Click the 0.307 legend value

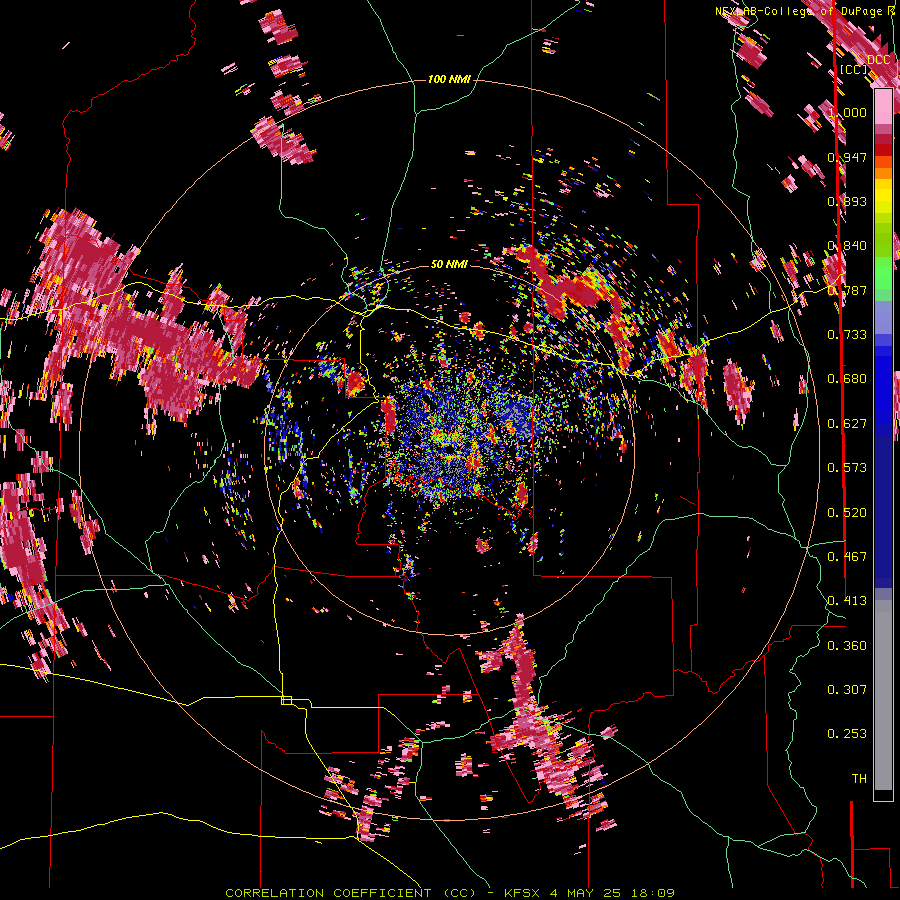coord(847,690)
